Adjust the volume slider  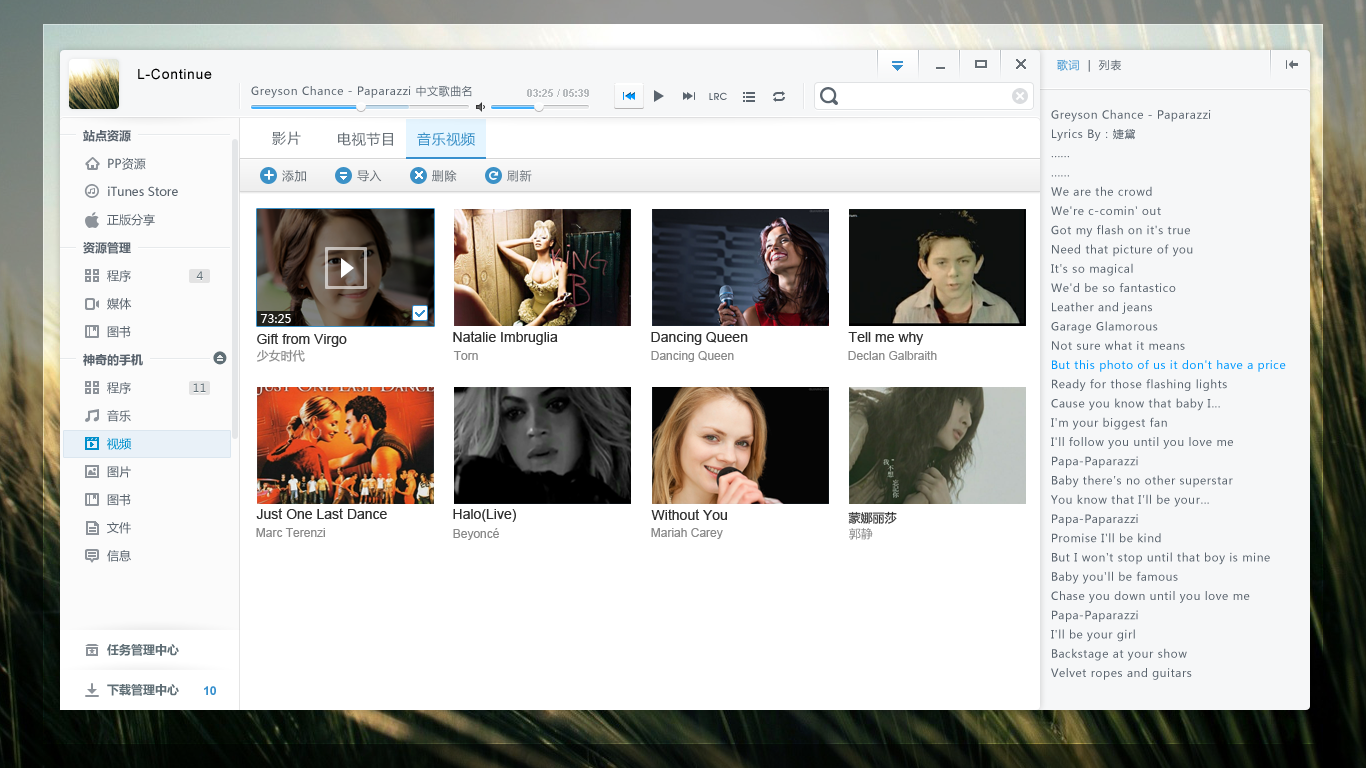[x=539, y=106]
